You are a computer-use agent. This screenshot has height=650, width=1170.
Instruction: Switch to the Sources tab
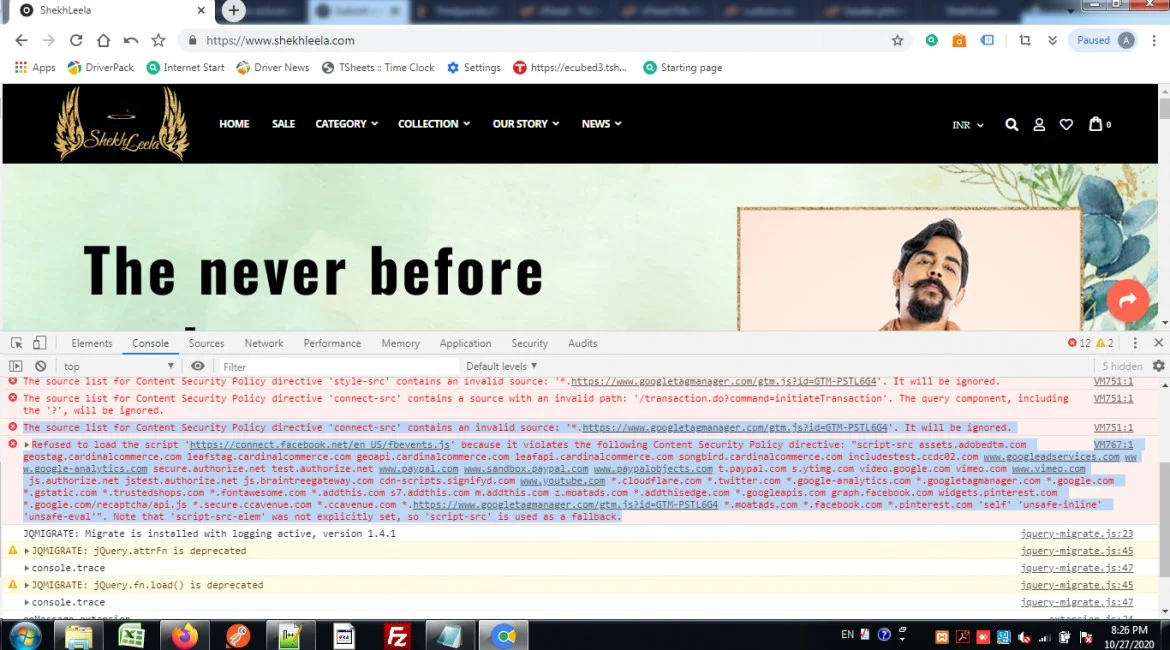pyautogui.click(x=206, y=343)
